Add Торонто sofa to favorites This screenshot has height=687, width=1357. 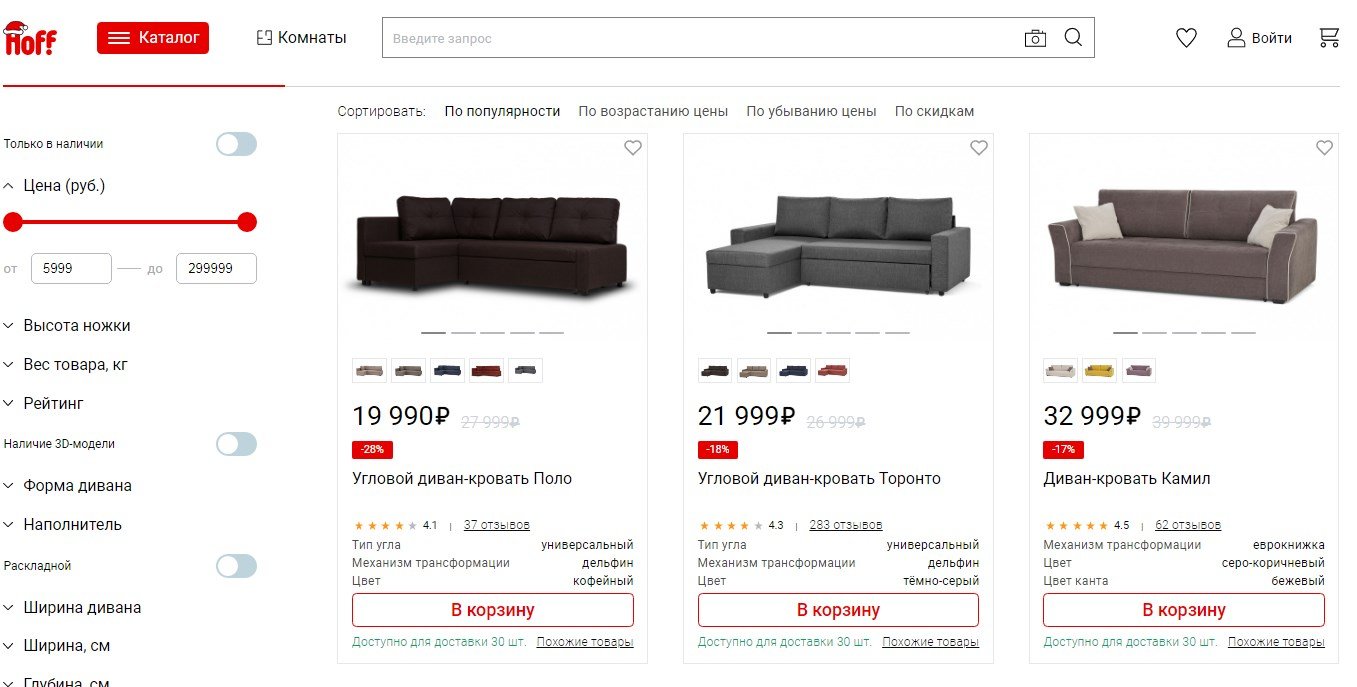pos(979,148)
